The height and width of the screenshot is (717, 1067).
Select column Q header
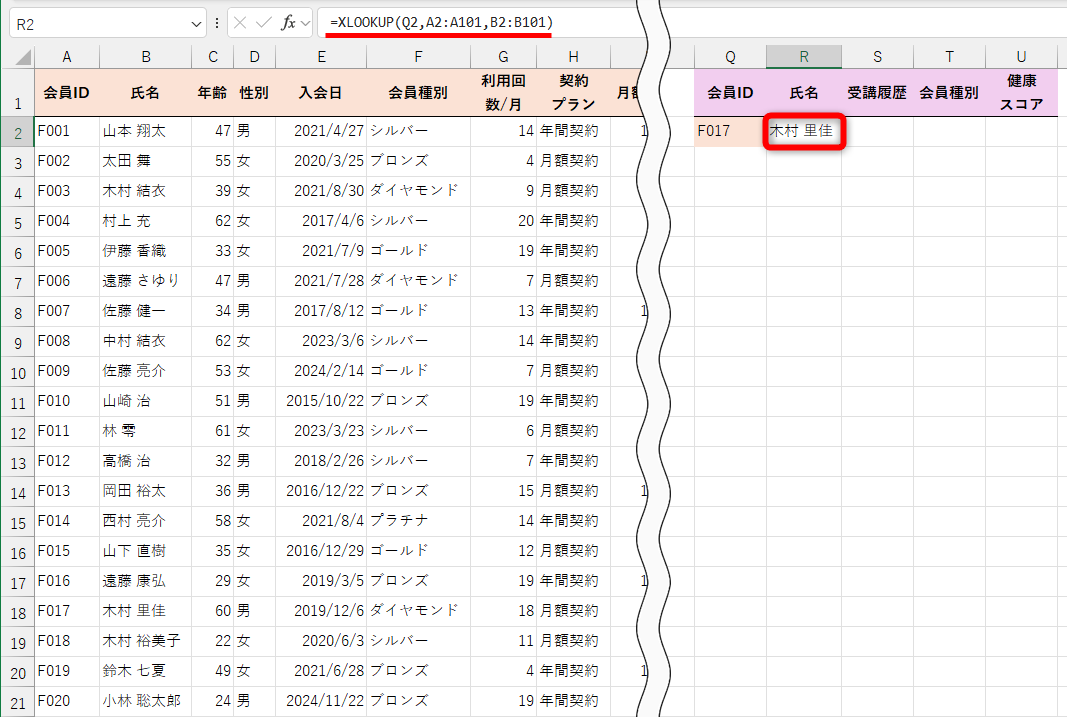[x=729, y=56]
